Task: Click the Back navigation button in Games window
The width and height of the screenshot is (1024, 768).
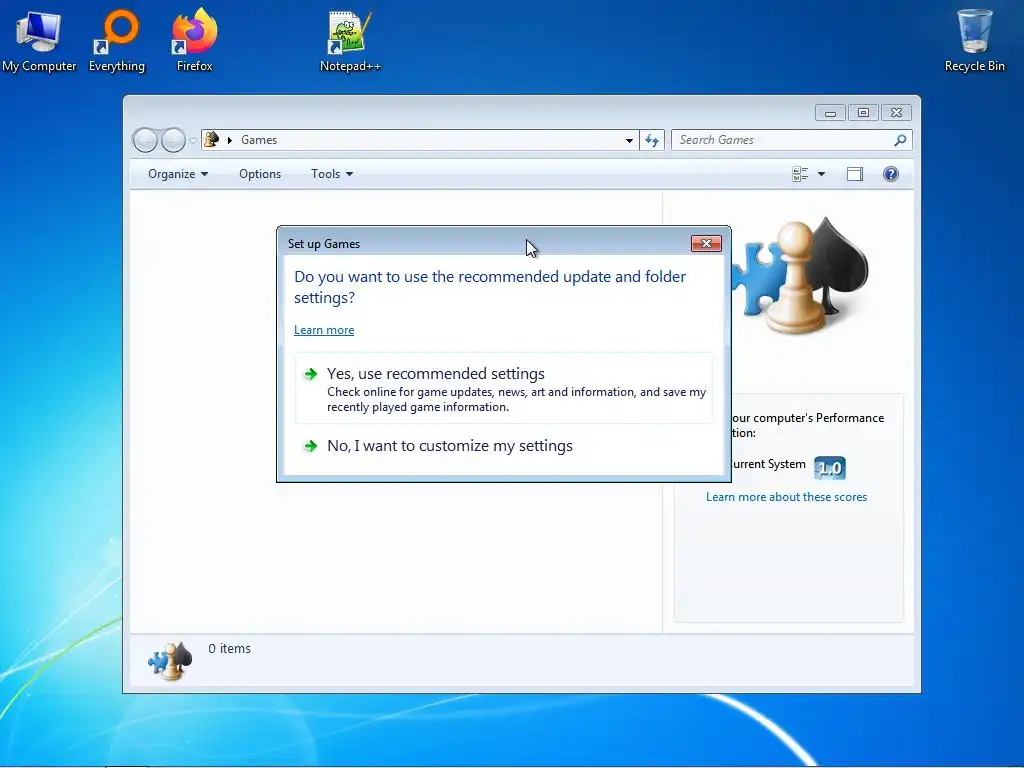Action: pyautogui.click(x=145, y=140)
